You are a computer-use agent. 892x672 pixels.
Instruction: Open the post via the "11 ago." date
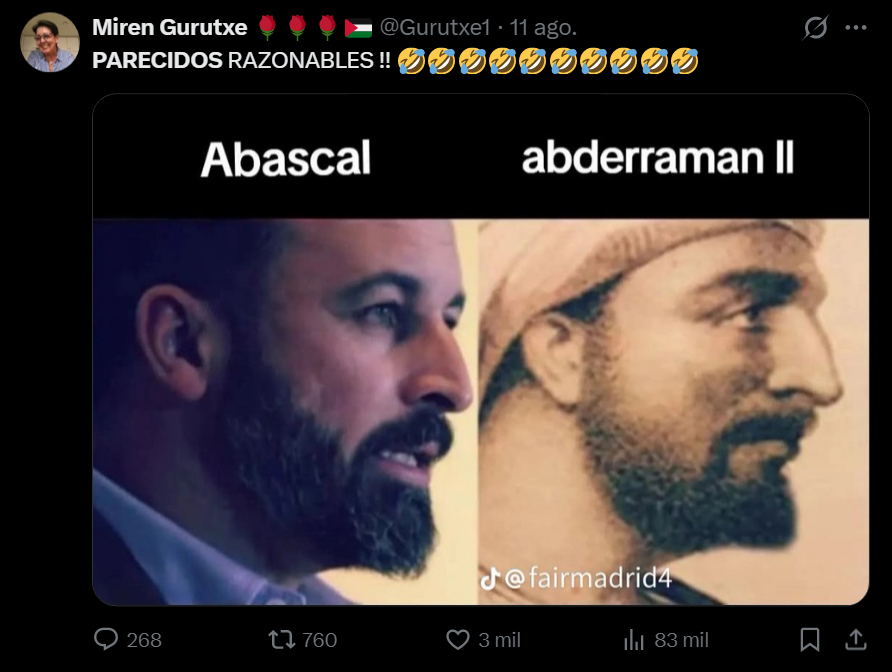pos(543,27)
